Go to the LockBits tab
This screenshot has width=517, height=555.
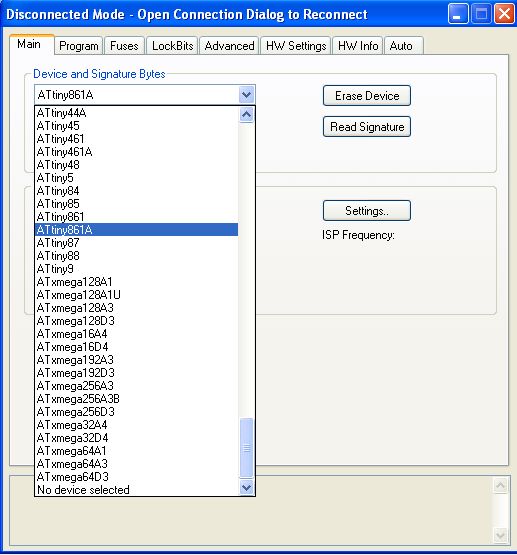[172, 46]
